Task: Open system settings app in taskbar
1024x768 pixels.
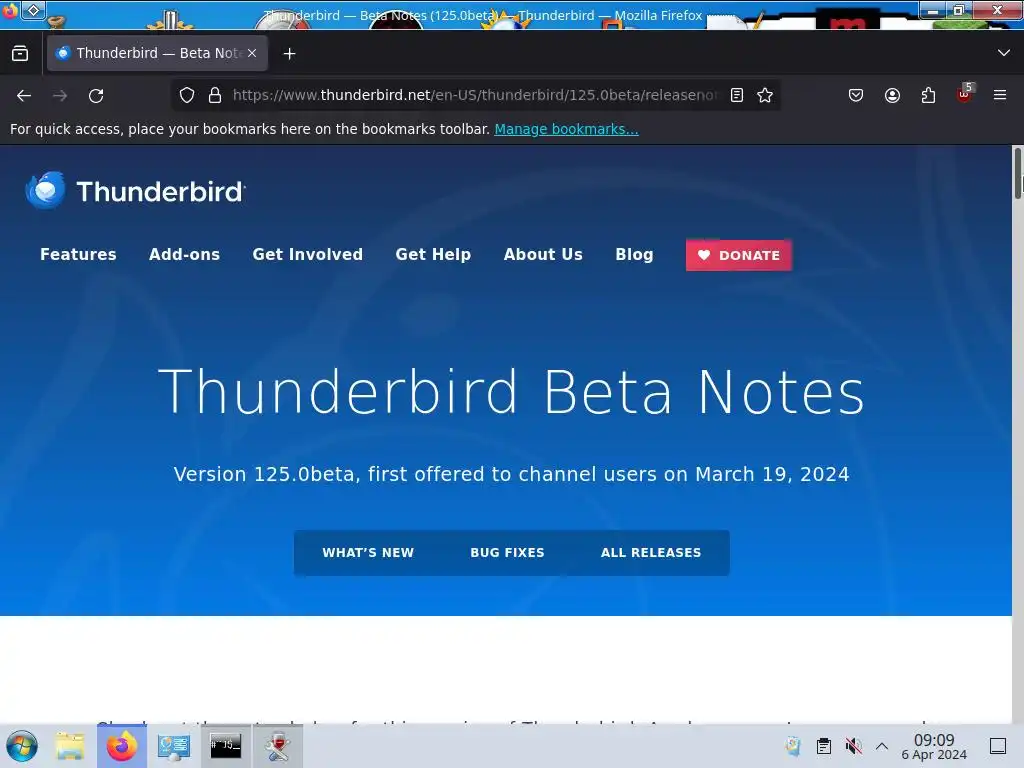Action: [174, 746]
